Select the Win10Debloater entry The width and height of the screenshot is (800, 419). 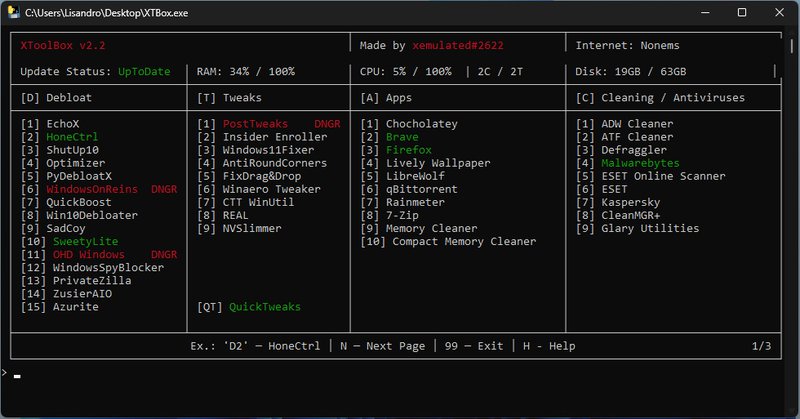pos(79,215)
